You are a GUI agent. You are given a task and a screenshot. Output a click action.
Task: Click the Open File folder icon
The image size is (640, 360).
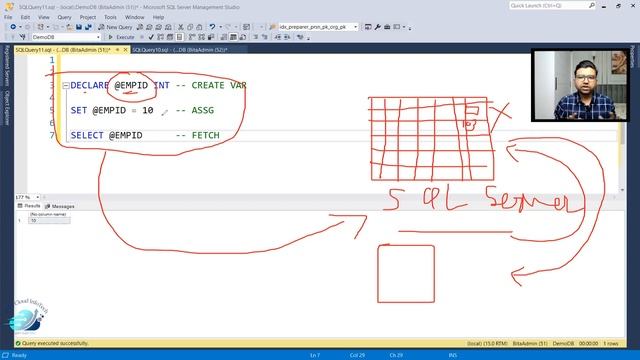[70, 27]
